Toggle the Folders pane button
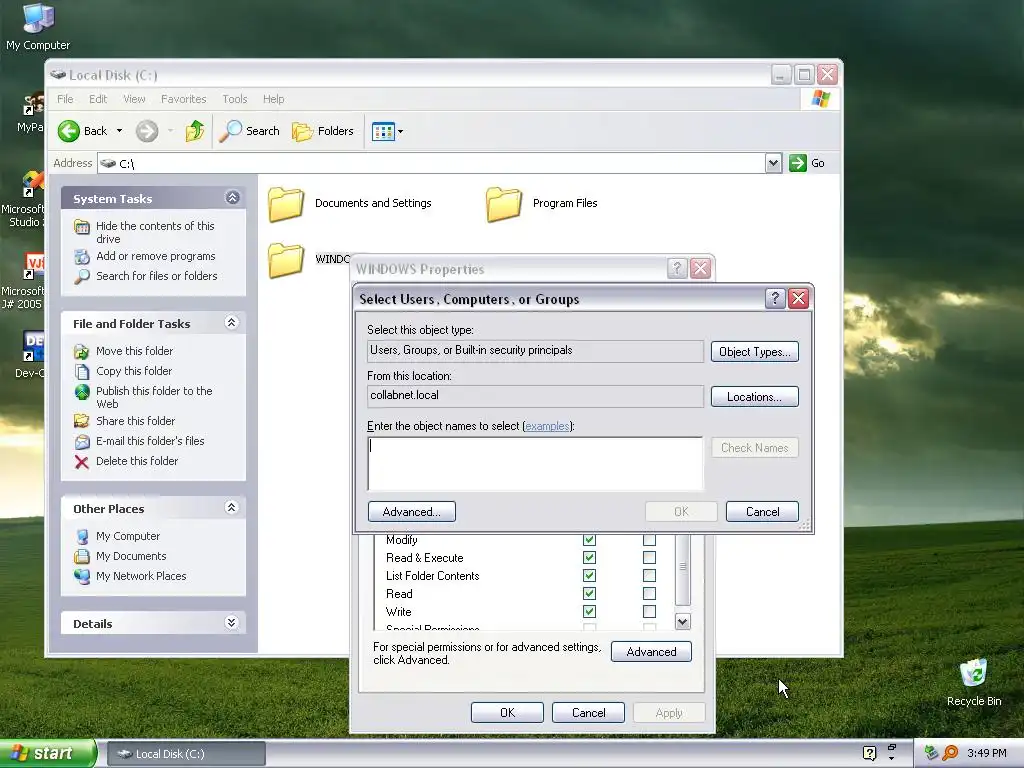 (x=323, y=131)
